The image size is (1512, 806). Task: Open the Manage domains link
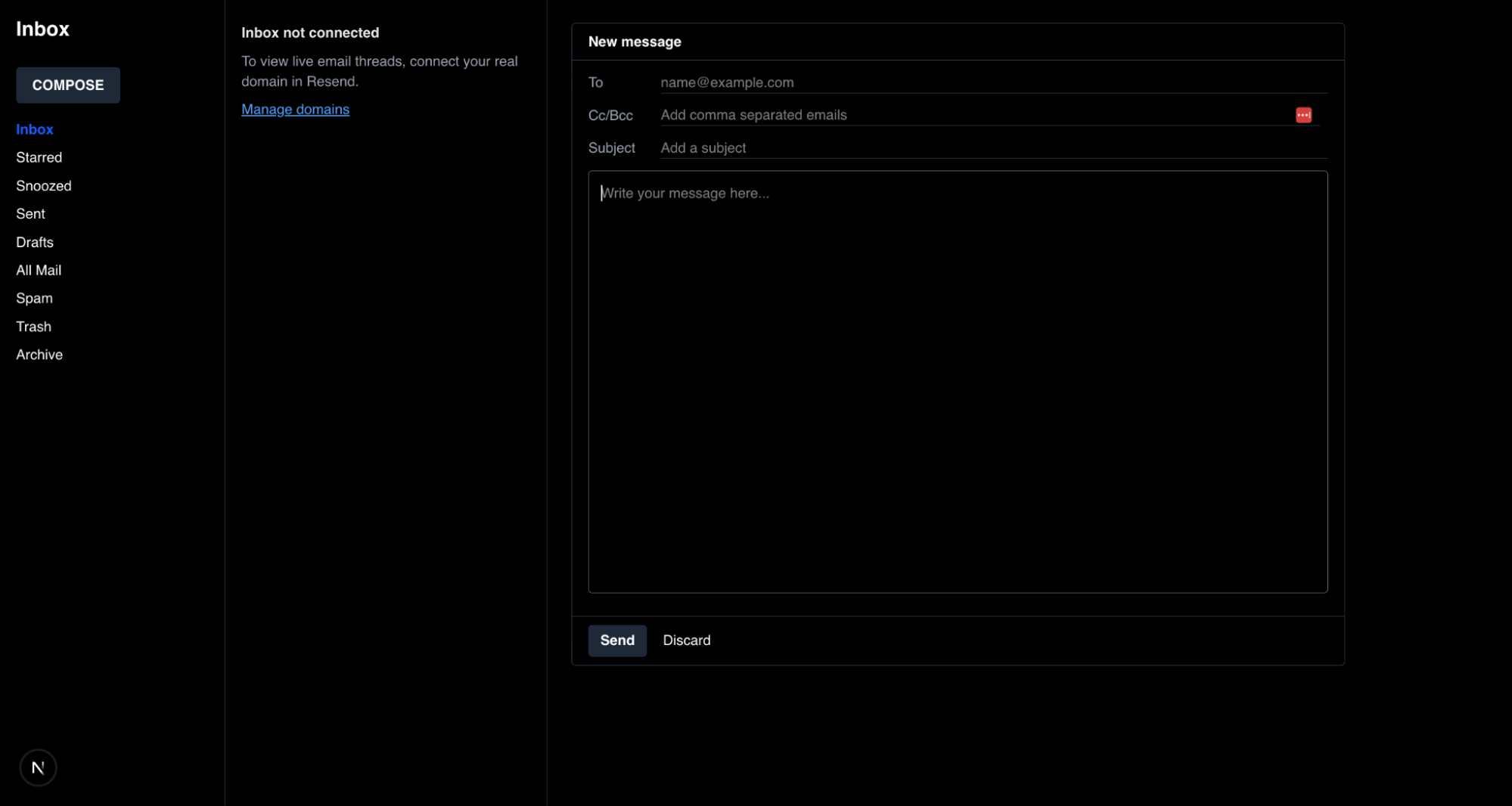point(295,109)
